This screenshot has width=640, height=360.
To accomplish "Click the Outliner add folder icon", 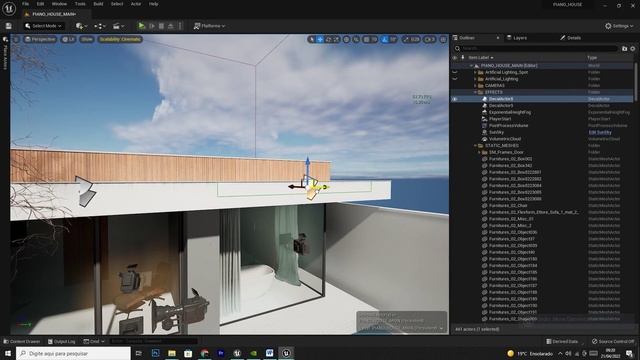I will point(624,49).
